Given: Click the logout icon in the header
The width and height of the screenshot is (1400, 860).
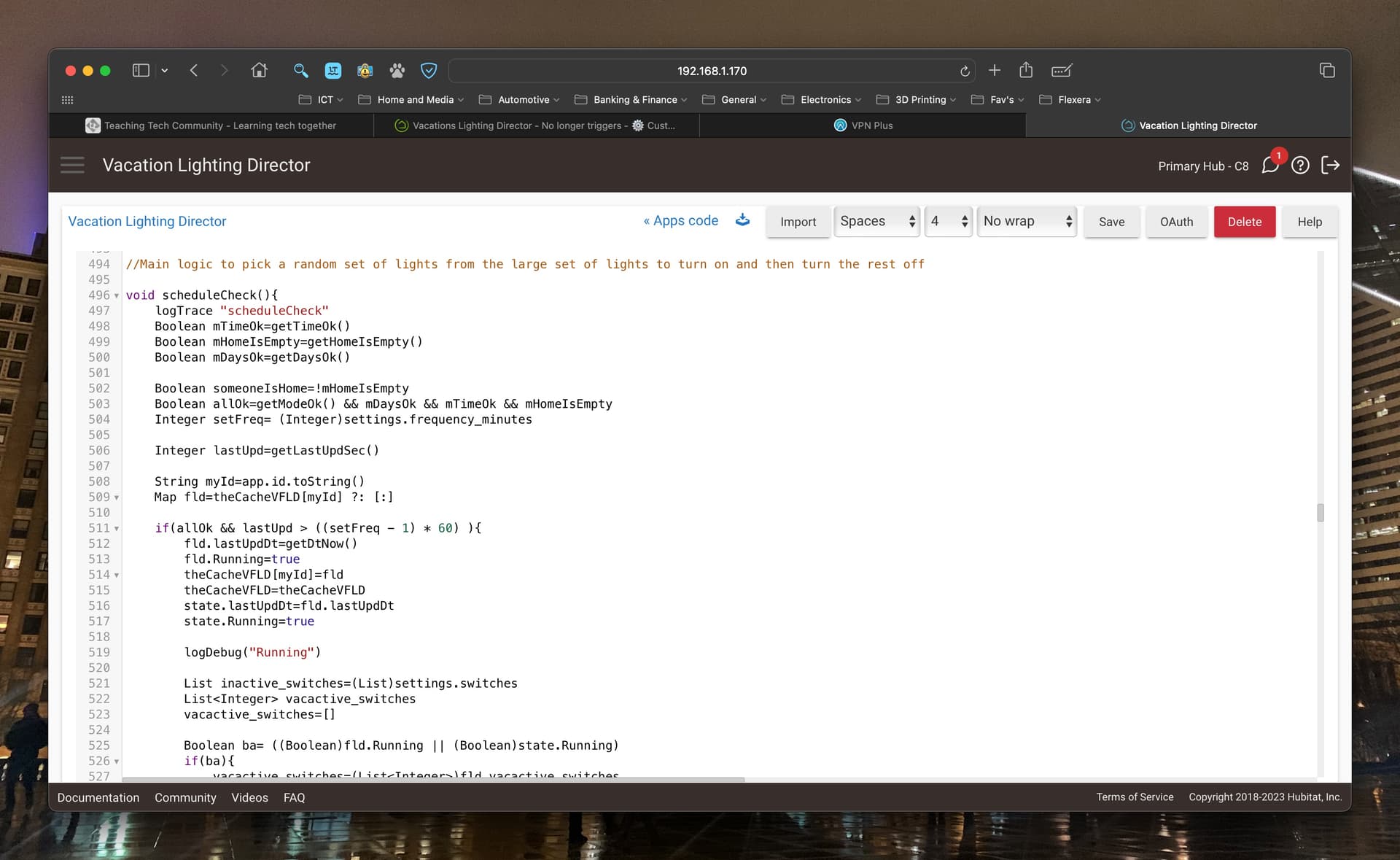Looking at the screenshot, I should coord(1330,166).
